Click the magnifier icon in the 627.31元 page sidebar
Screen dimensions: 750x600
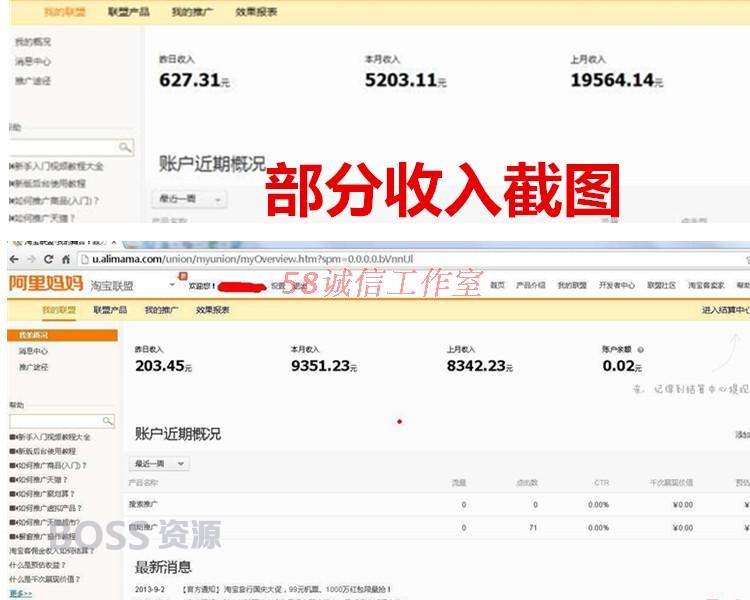pyautogui.click(x=125, y=147)
